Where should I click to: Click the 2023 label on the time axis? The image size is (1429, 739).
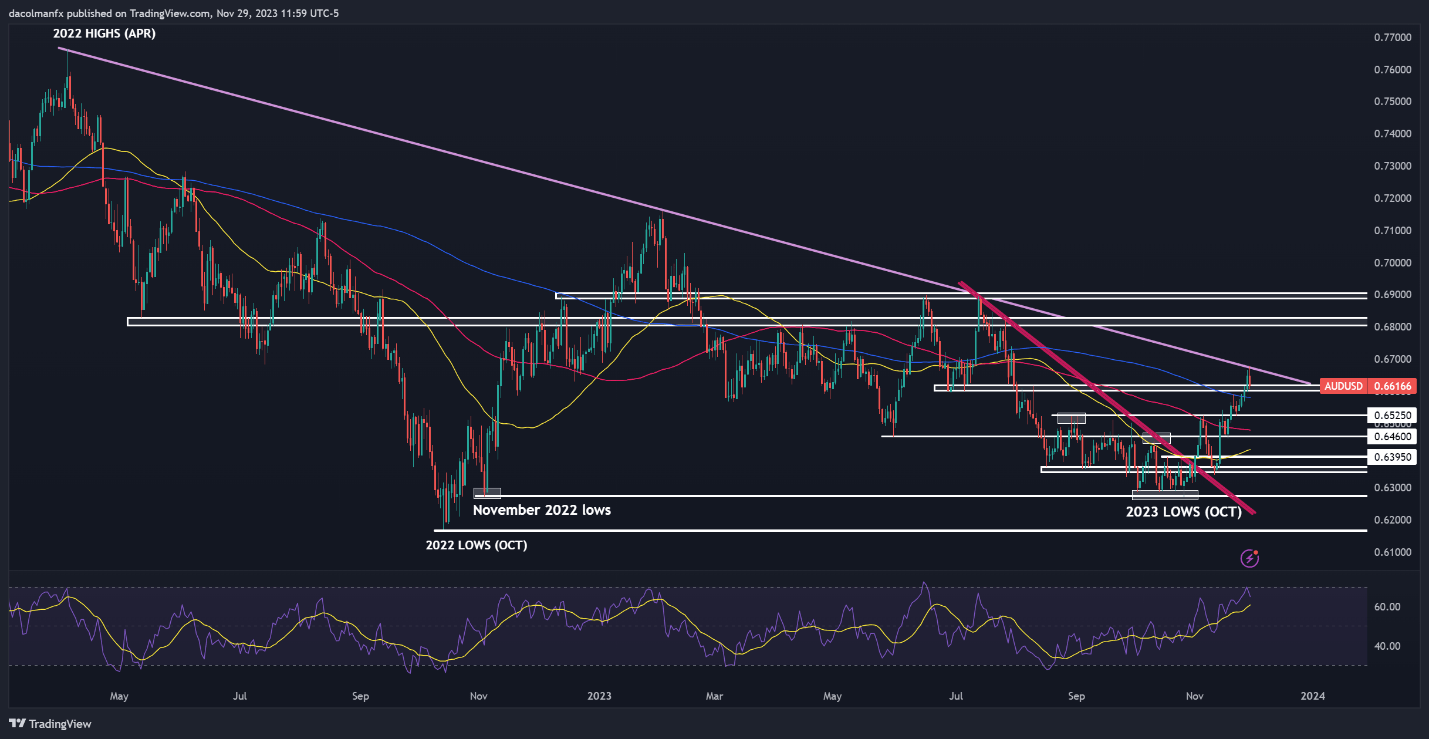pos(599,695)
